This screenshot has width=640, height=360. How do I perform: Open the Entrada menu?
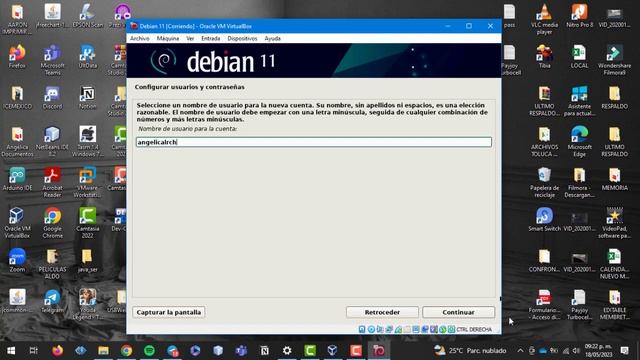(211, 38)
